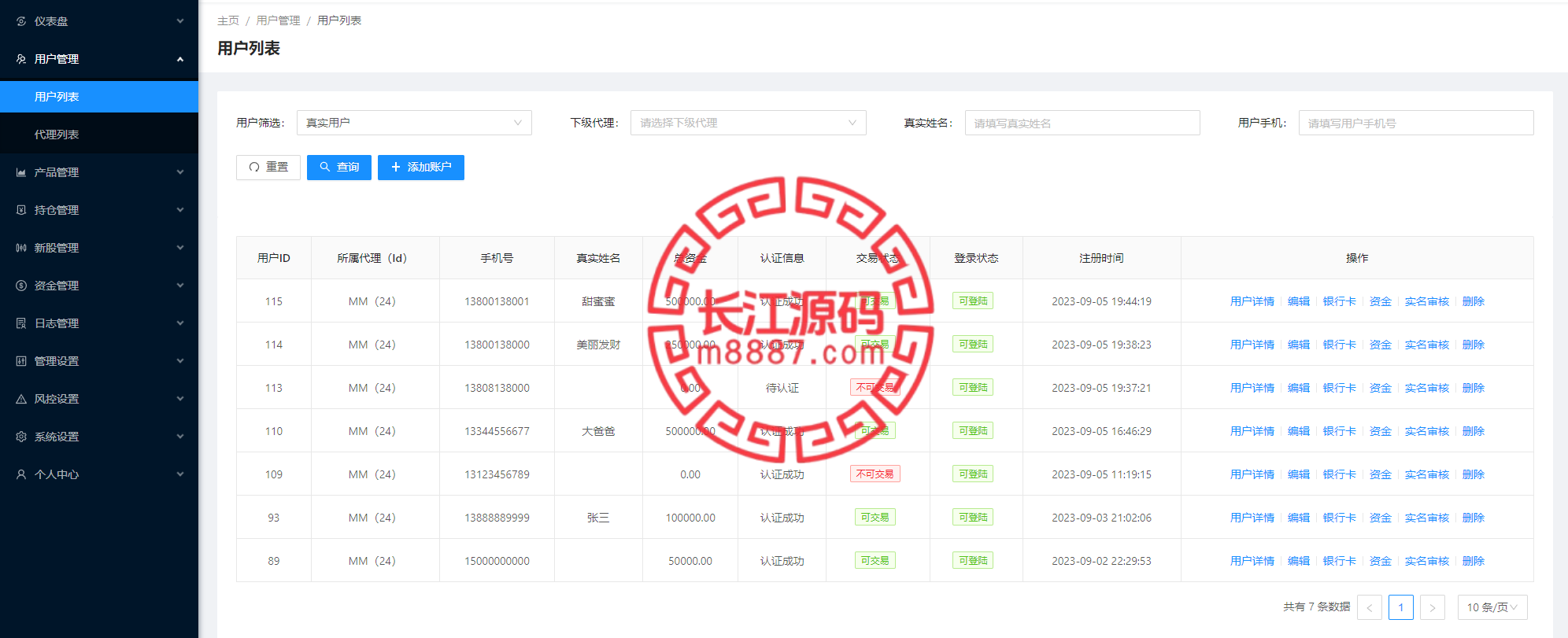1568x638 pixels.
Task: Collapse the 用户管理 menu chevron
Action: tap(180, 59)
